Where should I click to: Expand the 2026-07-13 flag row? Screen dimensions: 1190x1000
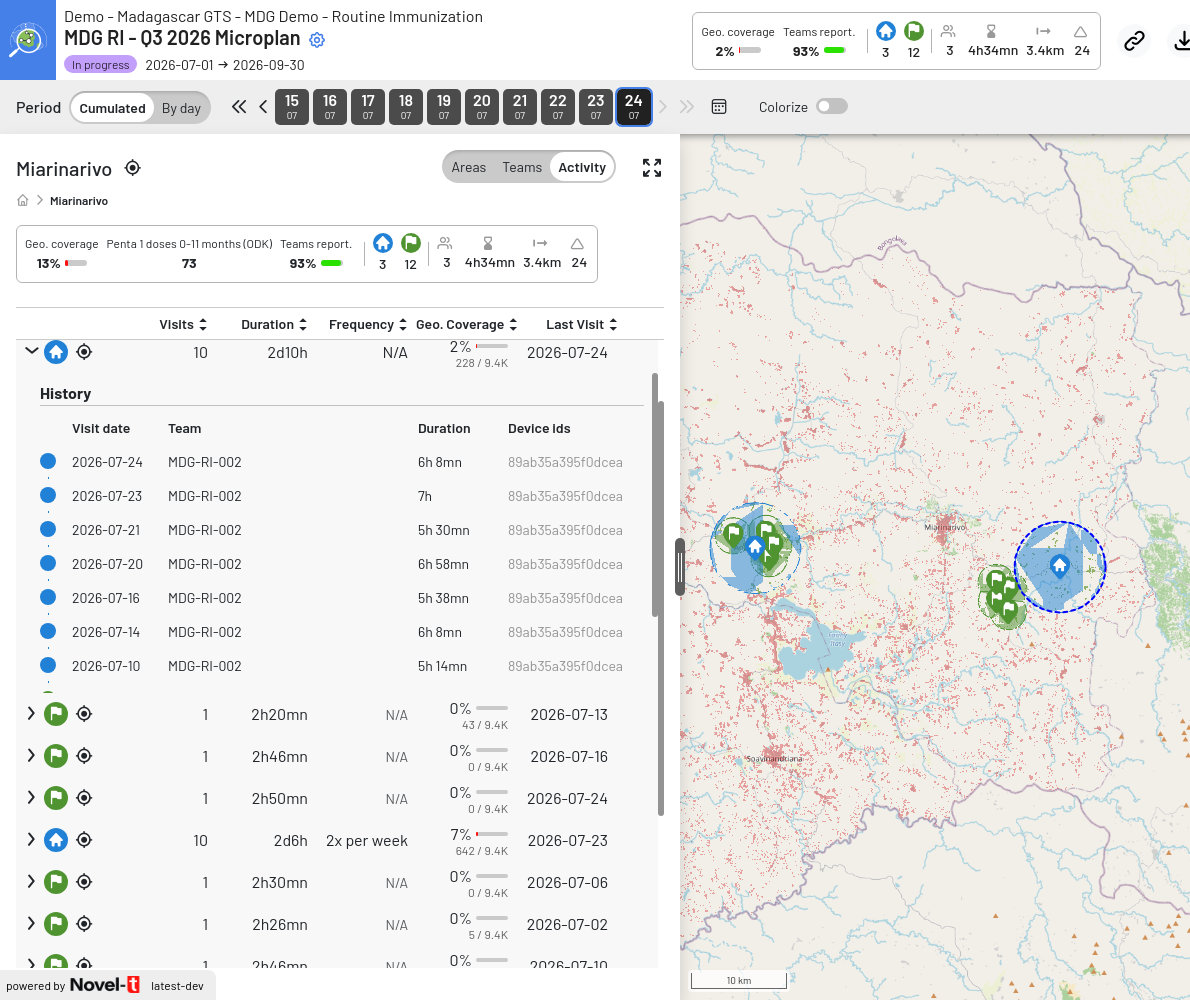tap(31, 713)
